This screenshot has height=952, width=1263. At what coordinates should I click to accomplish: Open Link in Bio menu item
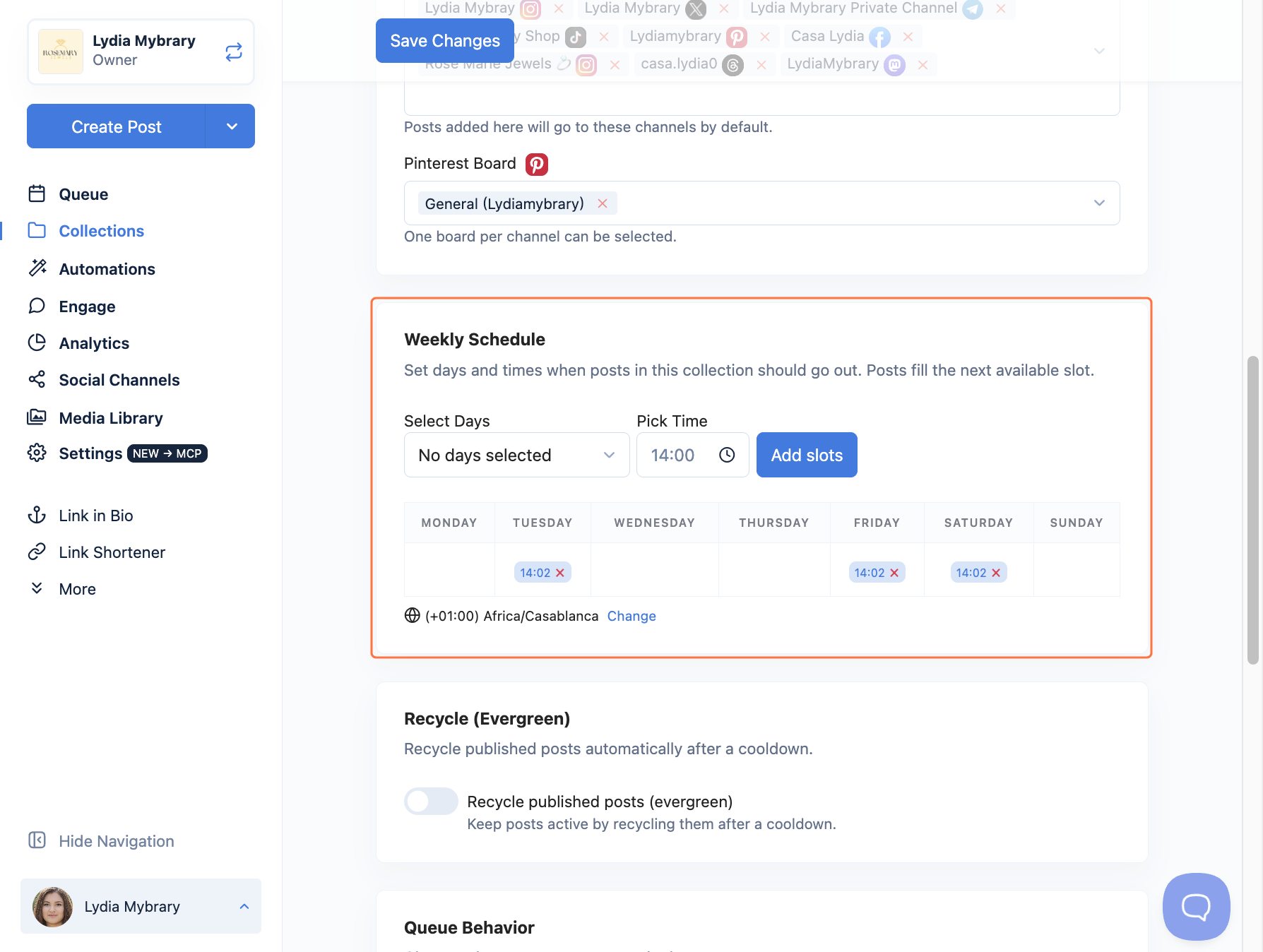96,516
